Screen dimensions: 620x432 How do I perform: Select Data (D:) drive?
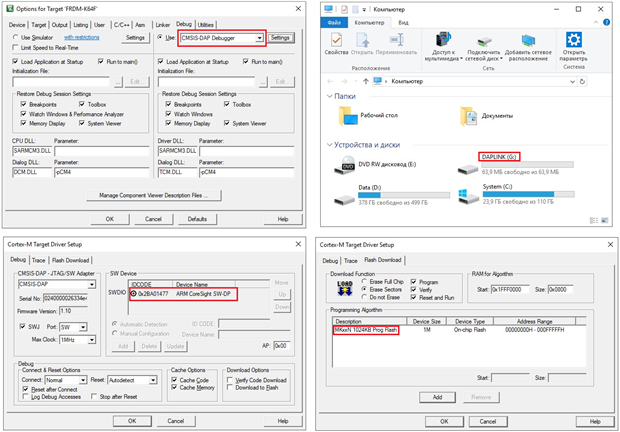click(x=392, y=195)
